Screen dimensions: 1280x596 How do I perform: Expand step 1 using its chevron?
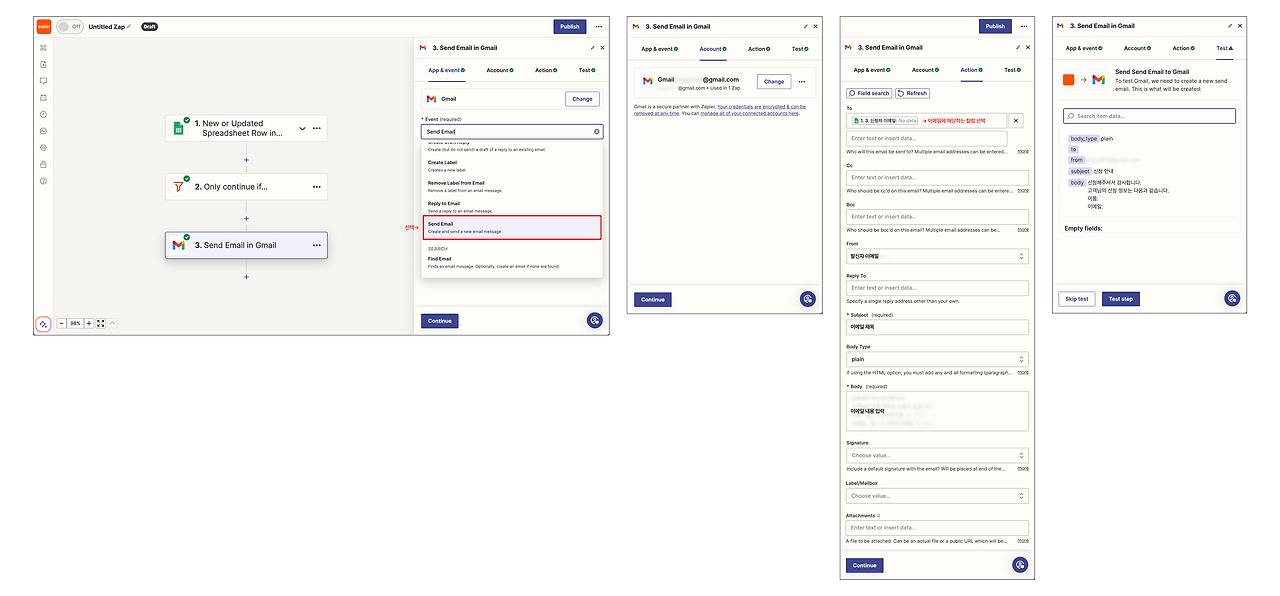pos(302,128)
